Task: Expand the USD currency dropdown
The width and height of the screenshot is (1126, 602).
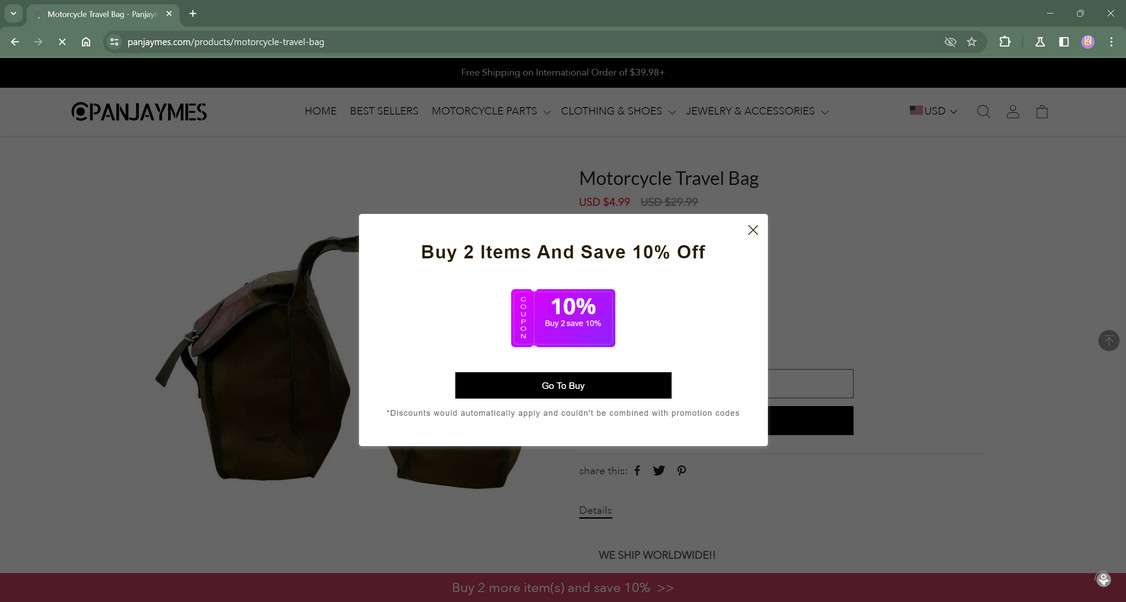Action: coord(934,111)
